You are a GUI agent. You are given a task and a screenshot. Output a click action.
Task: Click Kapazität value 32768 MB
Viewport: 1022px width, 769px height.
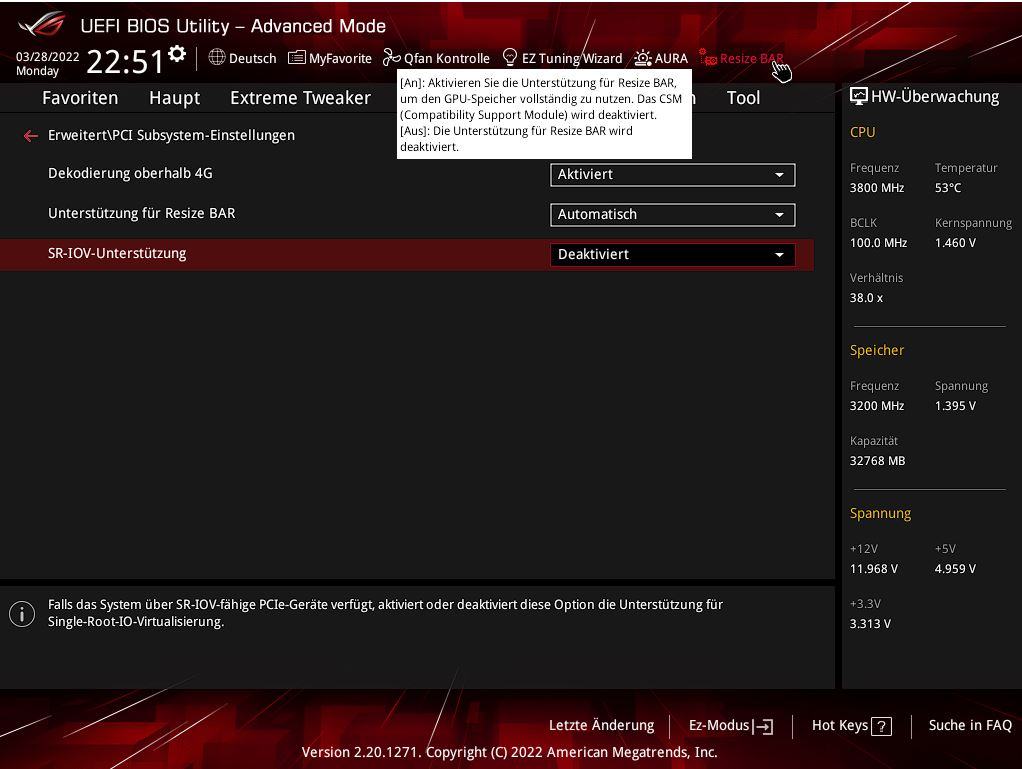(x=877, y=461)
